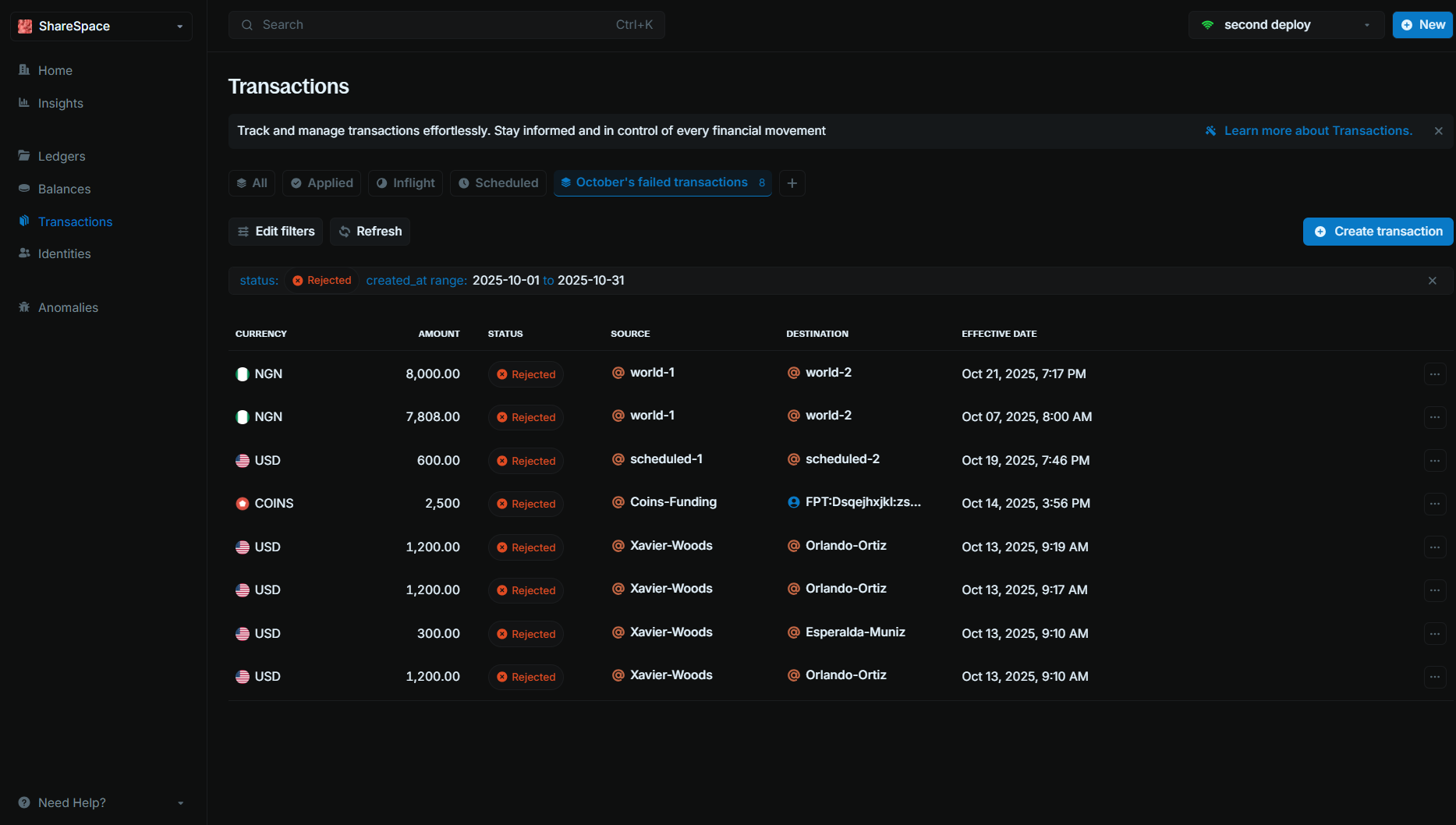Select the Inflight tab

point(406,183)
